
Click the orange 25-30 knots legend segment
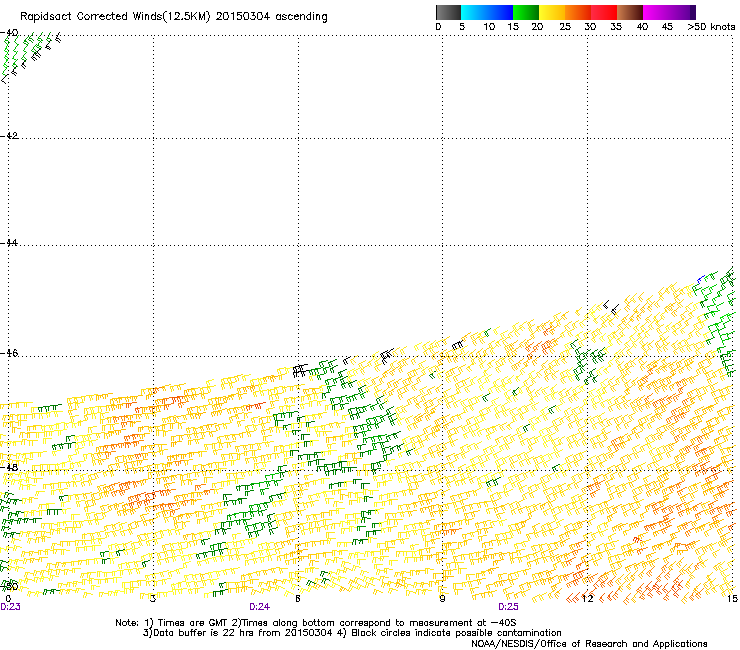pyautogui.click(x=578, y=12)
